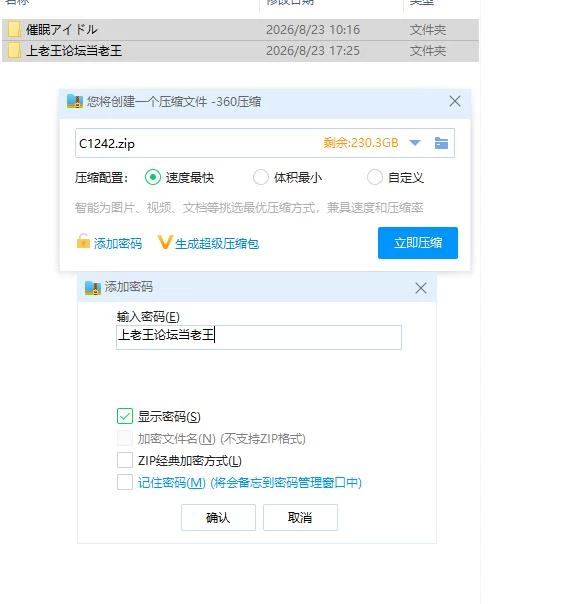
Task: Select the 速度最快 compression option
Action: coord(153,177)
